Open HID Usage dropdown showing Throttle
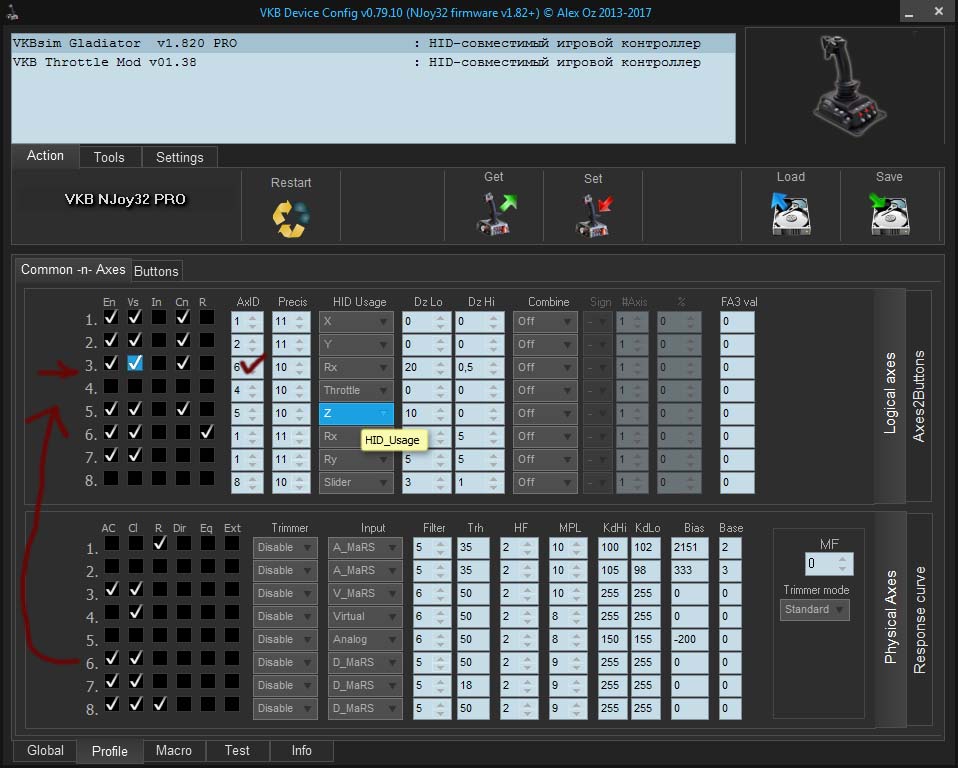 click(356, 390)
